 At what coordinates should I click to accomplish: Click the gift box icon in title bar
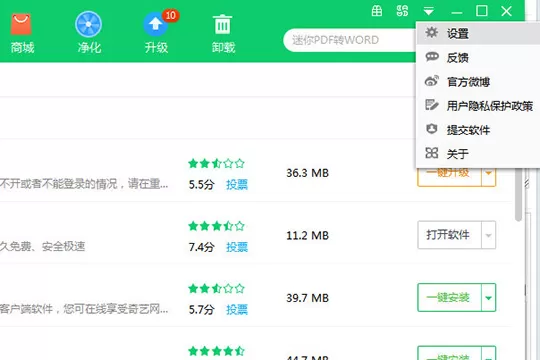(377, 11)
